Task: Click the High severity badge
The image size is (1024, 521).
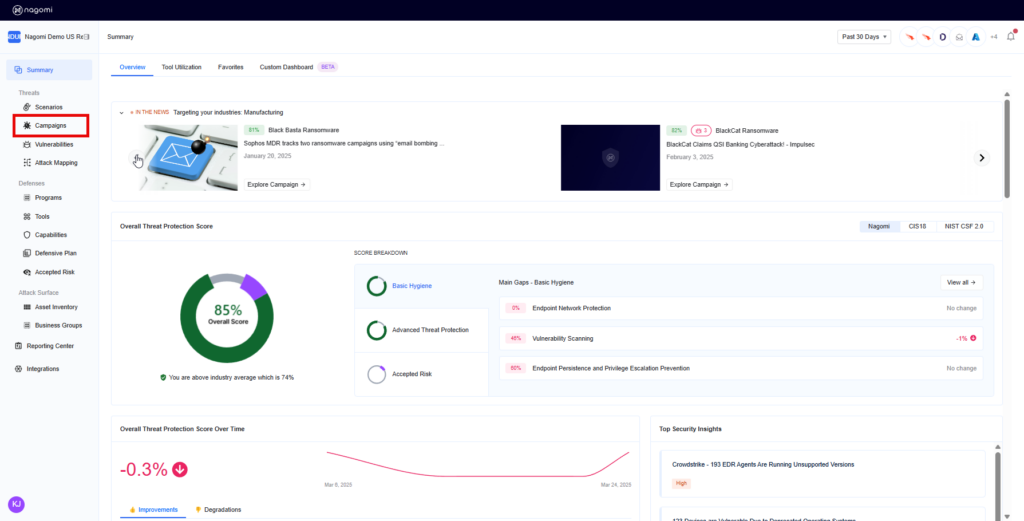Action: 681,484
